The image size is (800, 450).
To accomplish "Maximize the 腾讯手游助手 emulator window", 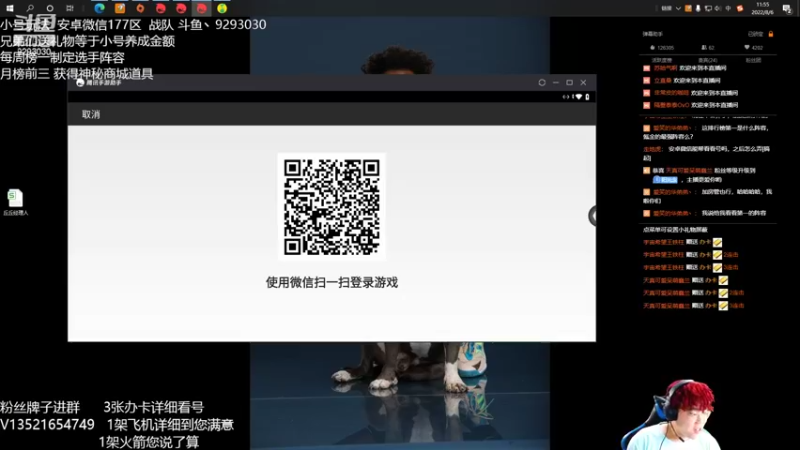I will pos(569,82).
